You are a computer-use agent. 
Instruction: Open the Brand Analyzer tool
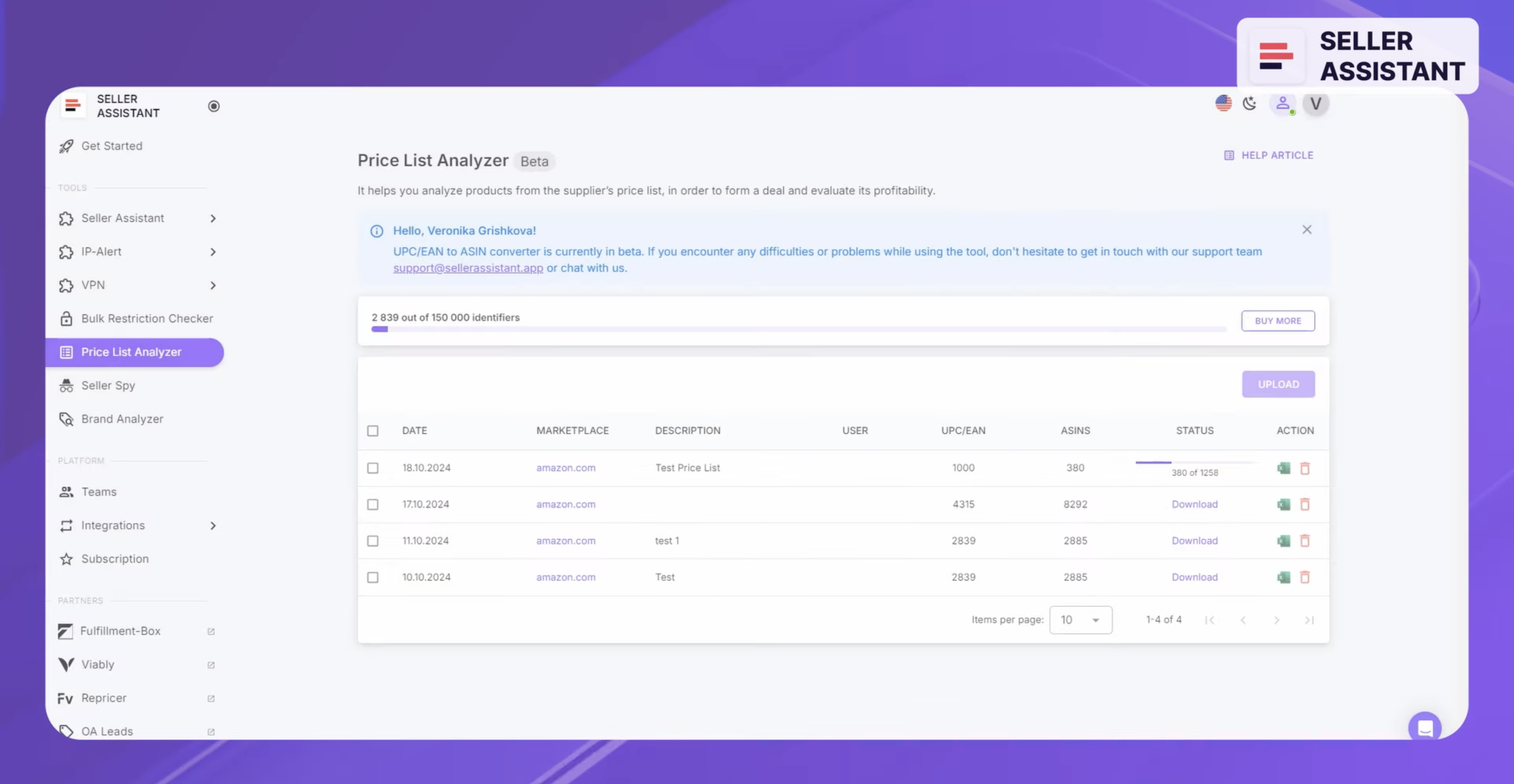(121, 419)
